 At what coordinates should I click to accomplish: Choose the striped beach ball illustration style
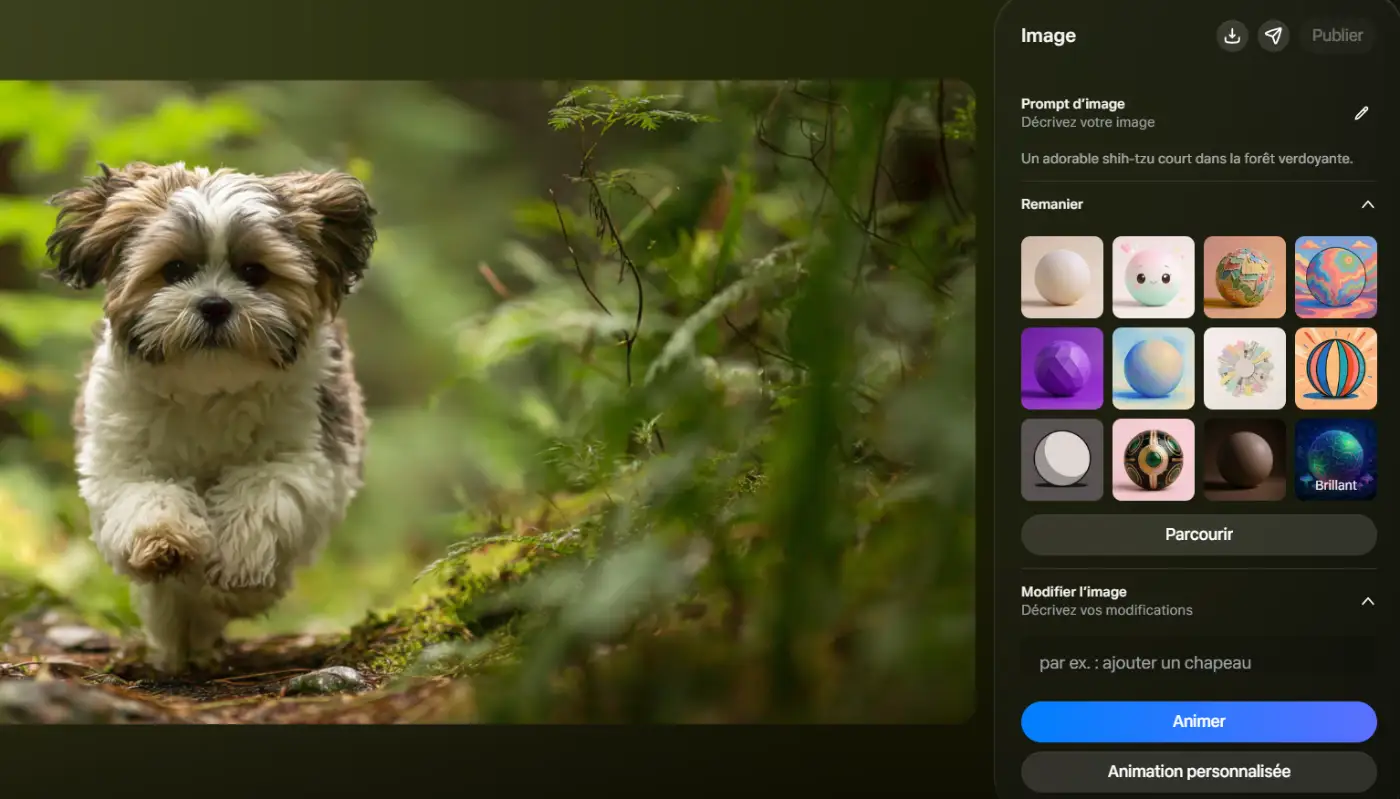tap(1335, 368)
